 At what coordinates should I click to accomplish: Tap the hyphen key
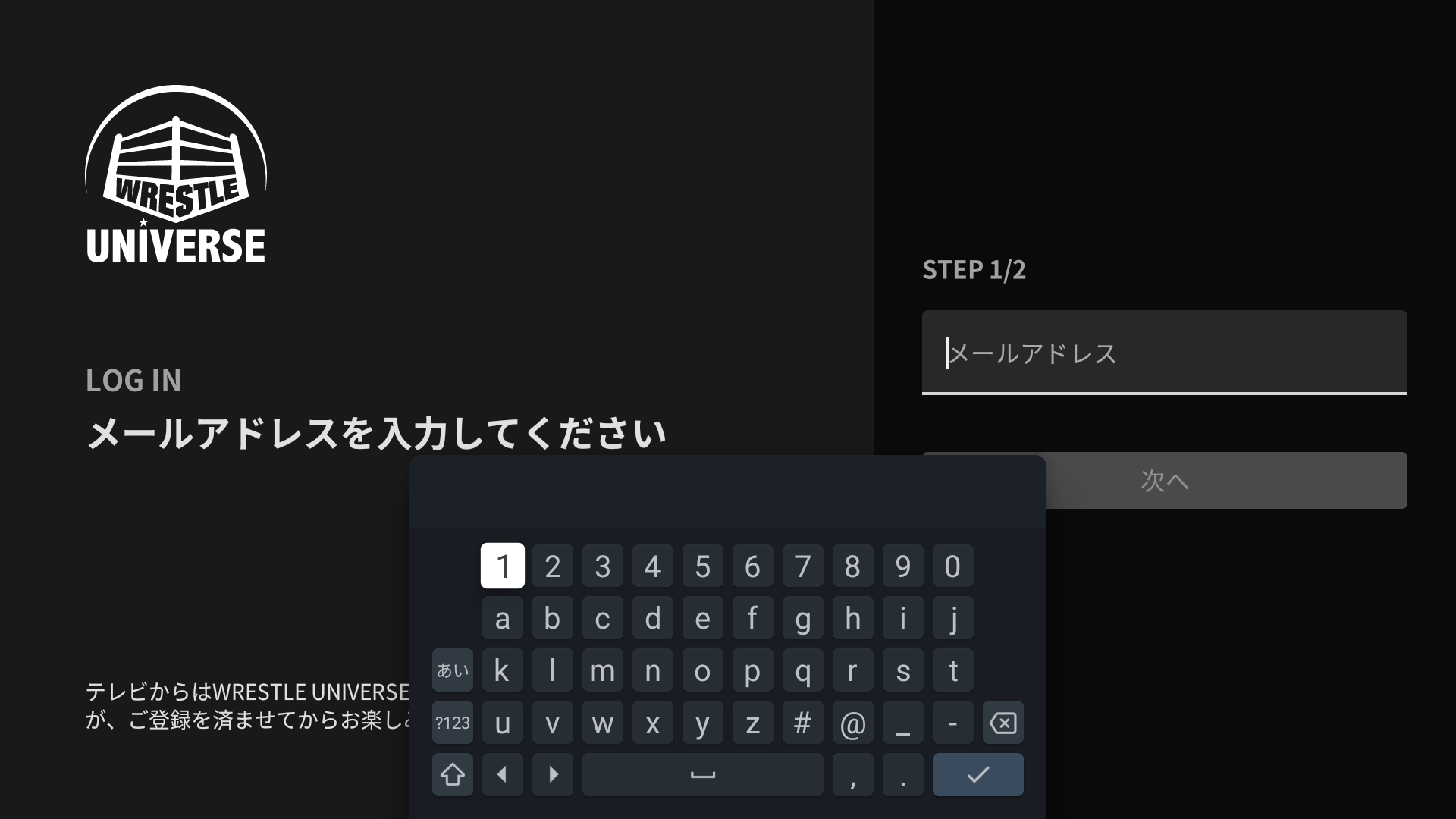point(952,723)
